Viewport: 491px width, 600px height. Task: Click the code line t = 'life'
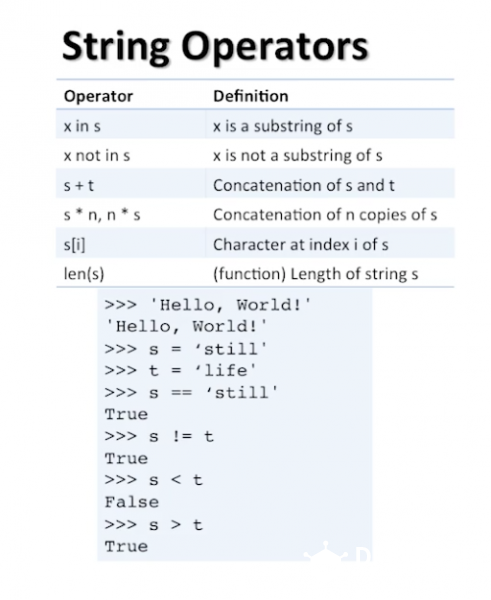[x=180, y=370]
